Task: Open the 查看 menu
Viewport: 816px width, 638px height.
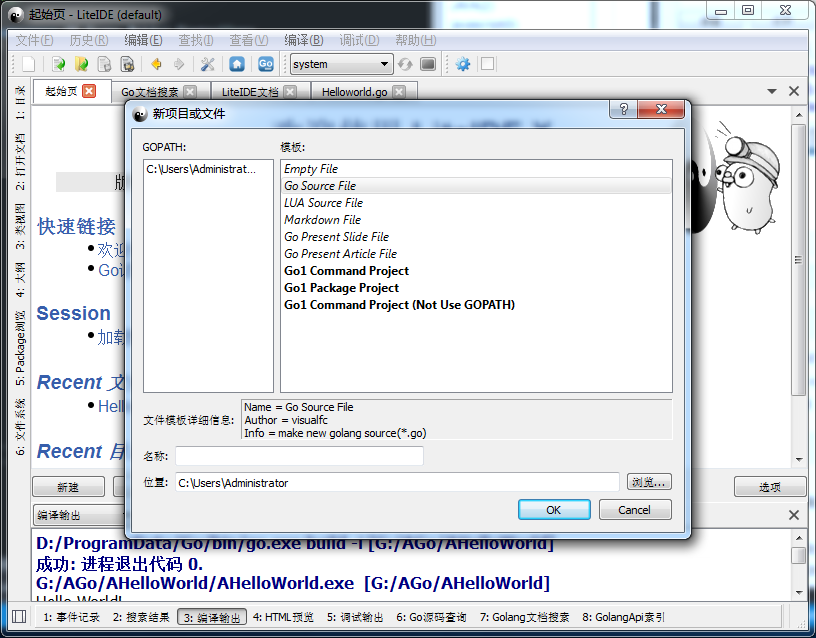Action: click(249, 40)
